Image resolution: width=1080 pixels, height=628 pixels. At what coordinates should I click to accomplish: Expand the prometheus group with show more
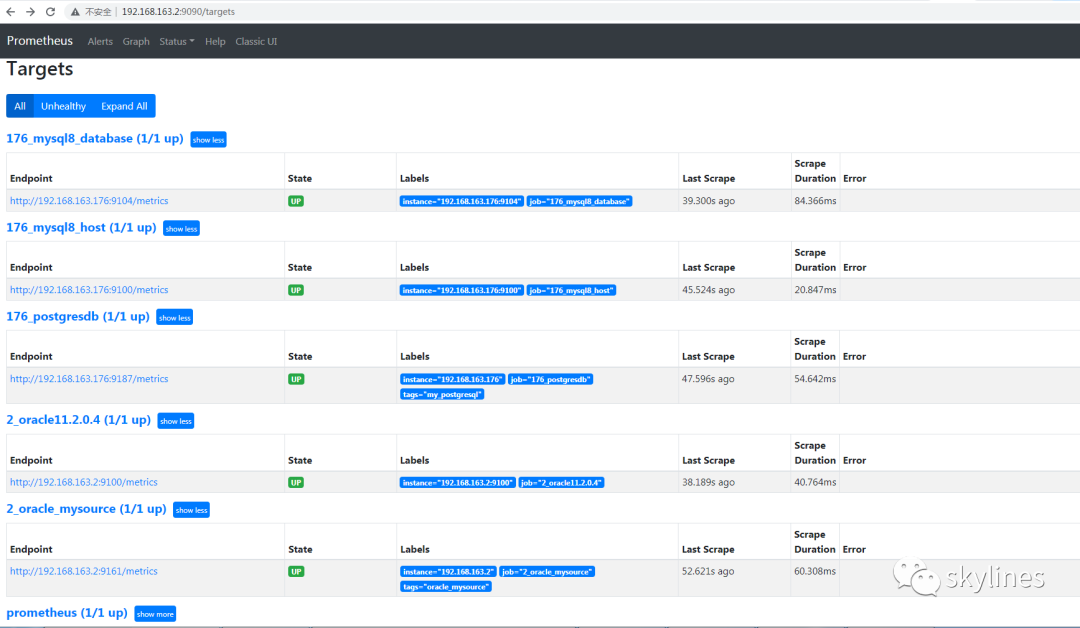155,614
